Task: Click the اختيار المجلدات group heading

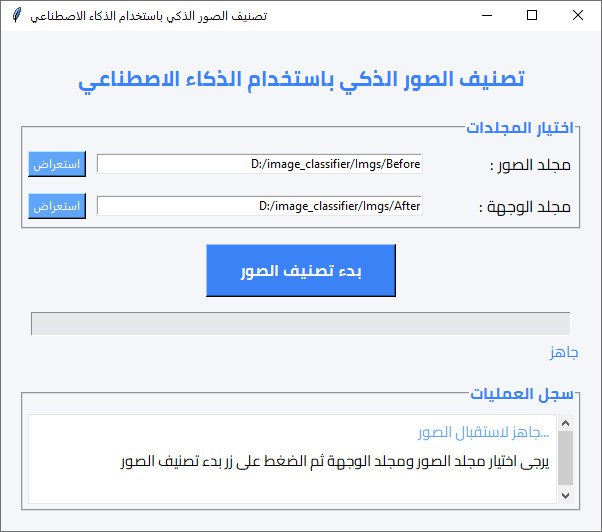Action: [x=520, y=127]
